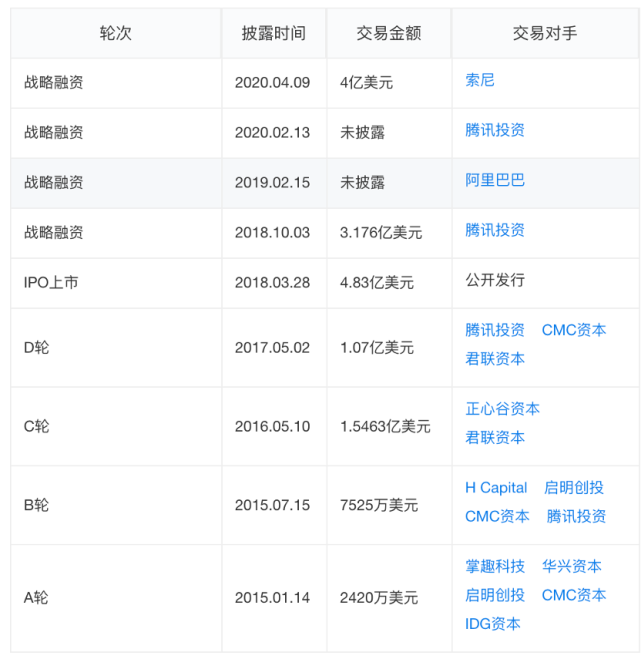
Task: Select the date cell 2020.04.09
Action: point(272,82)
